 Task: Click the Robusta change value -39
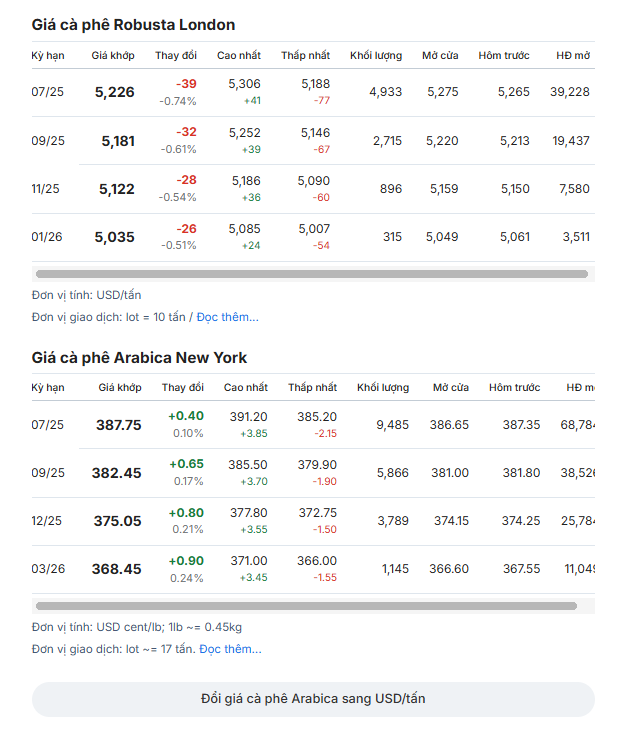(x=186, y=84)
